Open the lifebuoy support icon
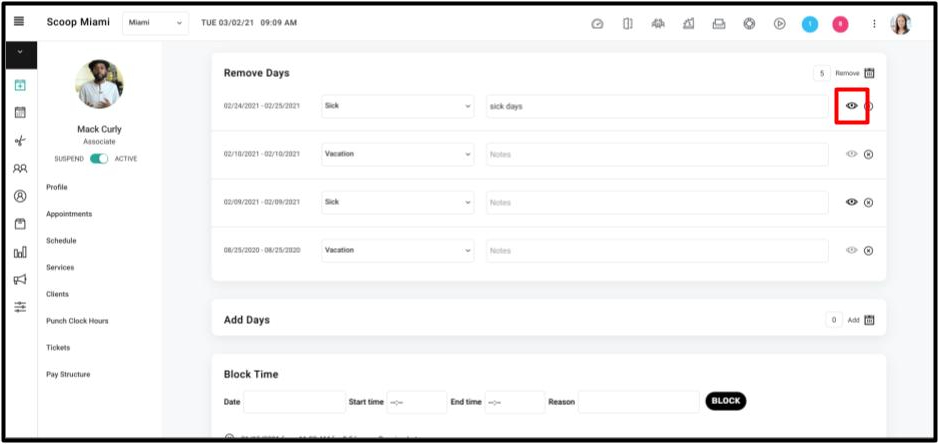 point(749,23)
